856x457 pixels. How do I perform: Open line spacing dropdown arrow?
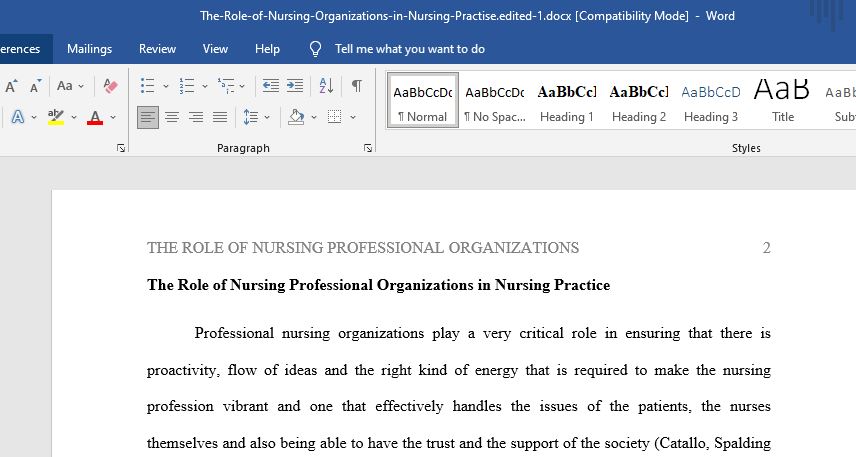(267, 117)
